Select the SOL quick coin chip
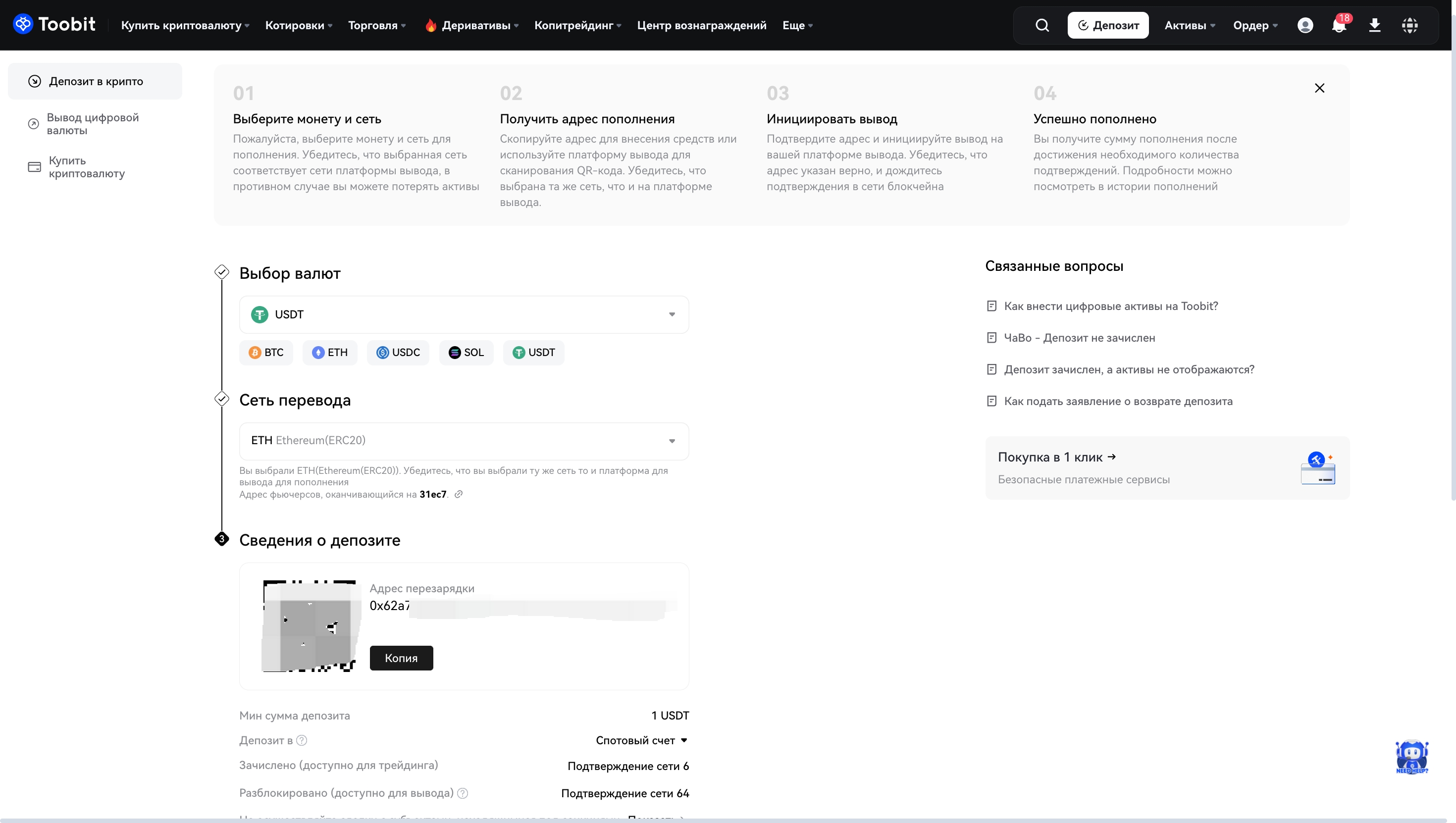The width and height of the screenshot is (1456, 823). (x=467, y=353)
